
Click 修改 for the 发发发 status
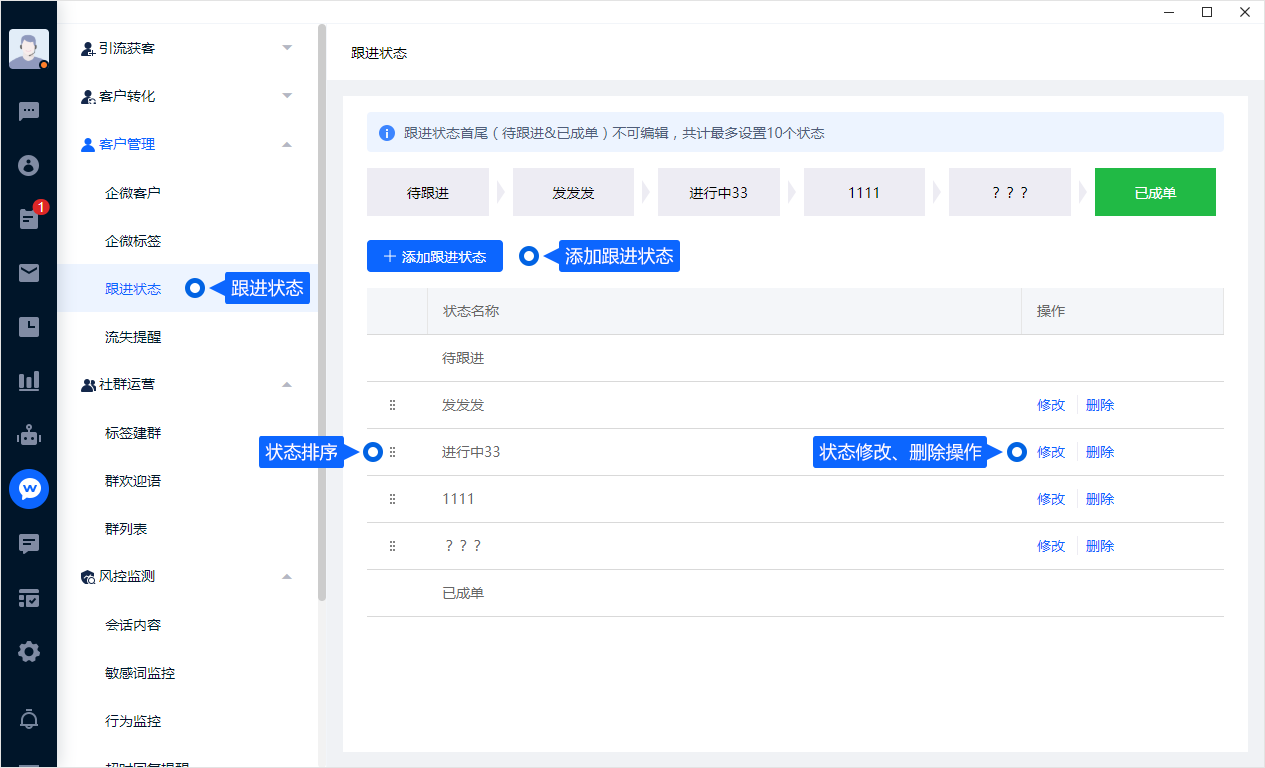pos(1050,405)
